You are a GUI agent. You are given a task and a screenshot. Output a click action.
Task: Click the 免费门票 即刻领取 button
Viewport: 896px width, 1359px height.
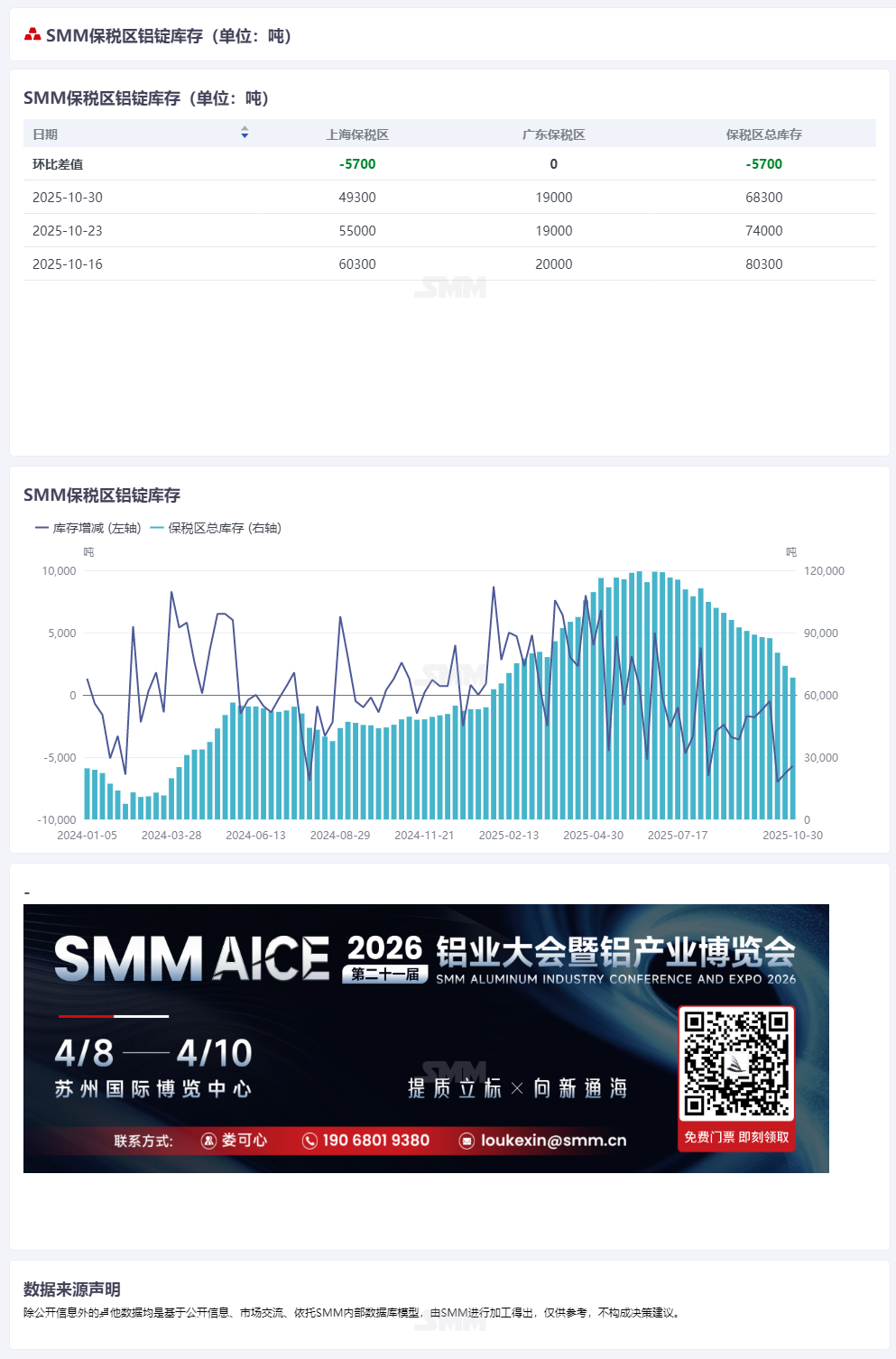[736, 1137]
